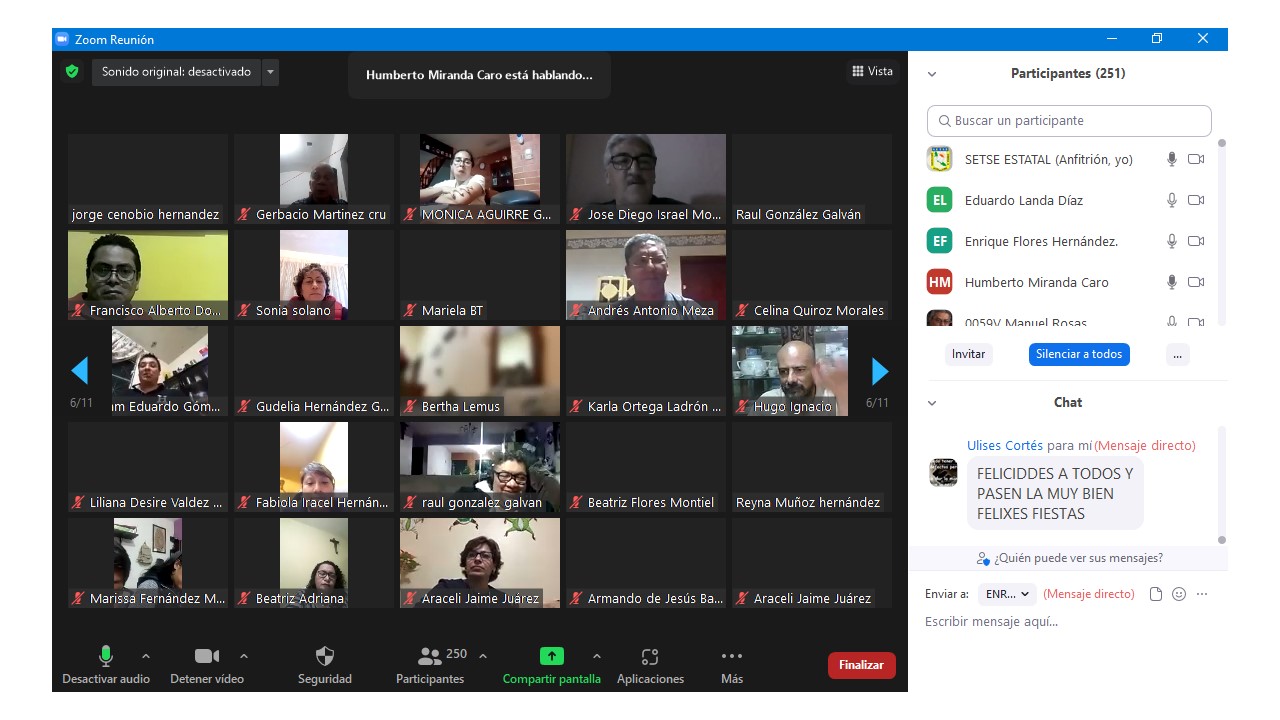Focus the Buscar un participante field

[1069, 120]
